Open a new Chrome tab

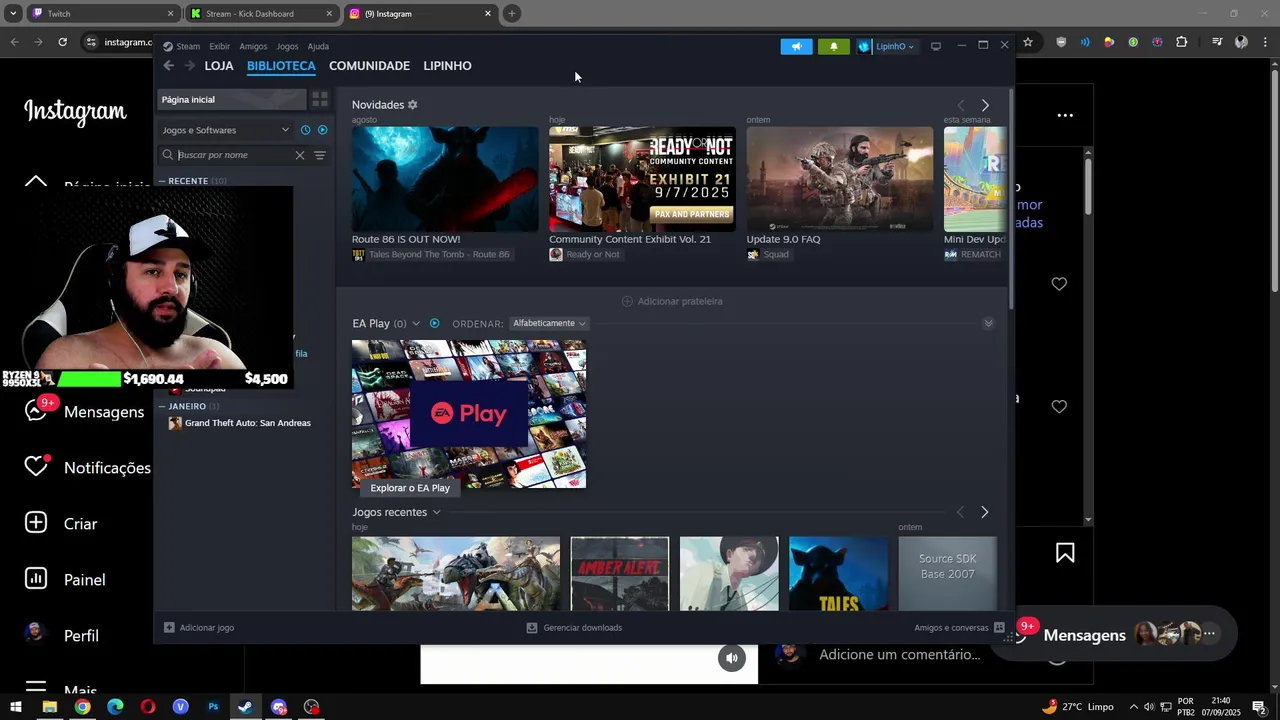(x=512, y=14)
